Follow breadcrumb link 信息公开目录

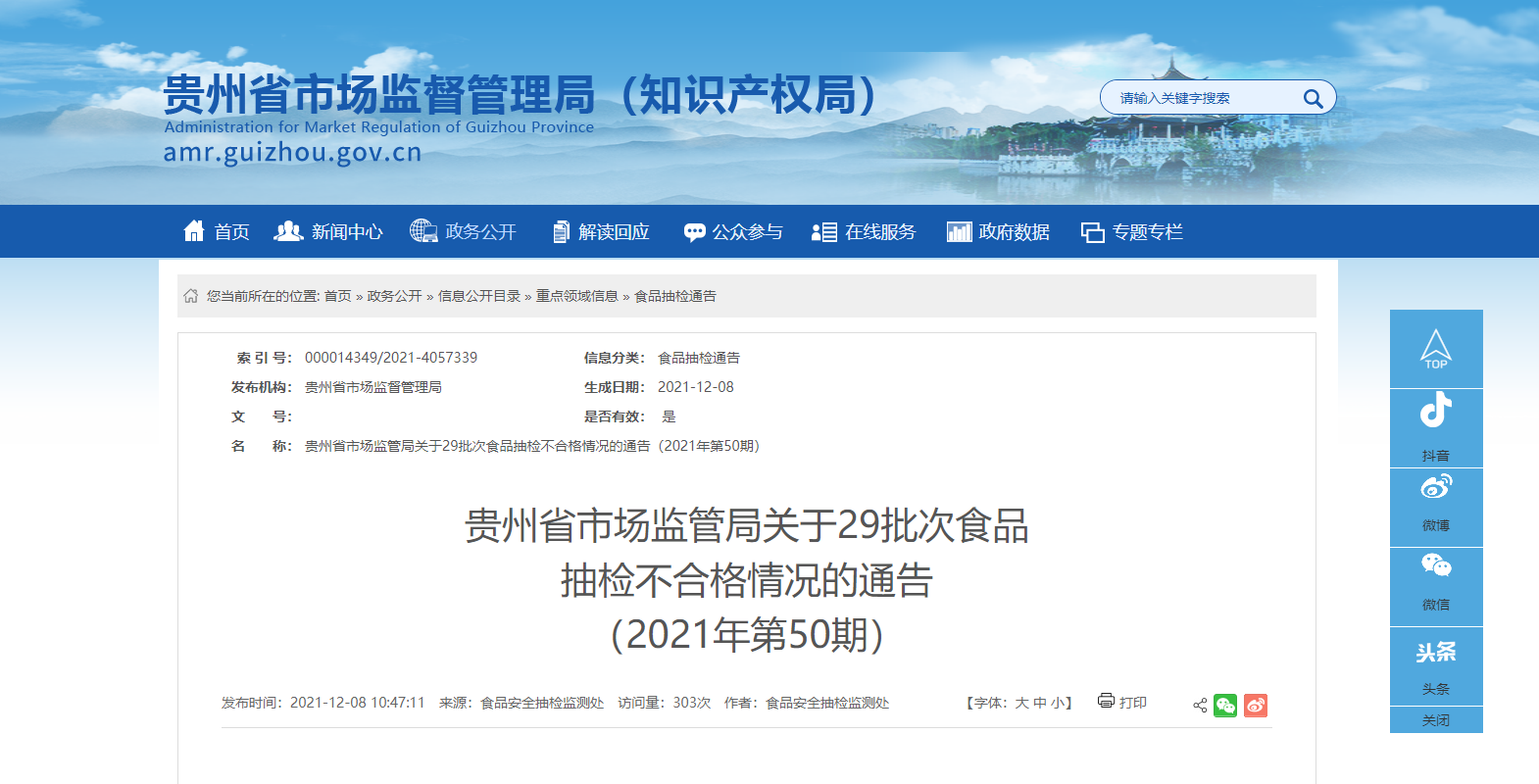point(478,296)
